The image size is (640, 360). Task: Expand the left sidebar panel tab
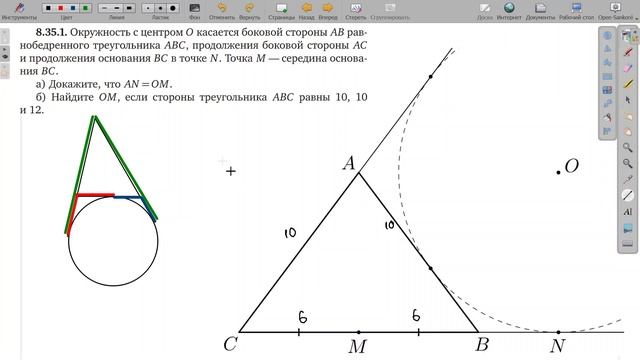pyautogui.click(x=4, y=54)
